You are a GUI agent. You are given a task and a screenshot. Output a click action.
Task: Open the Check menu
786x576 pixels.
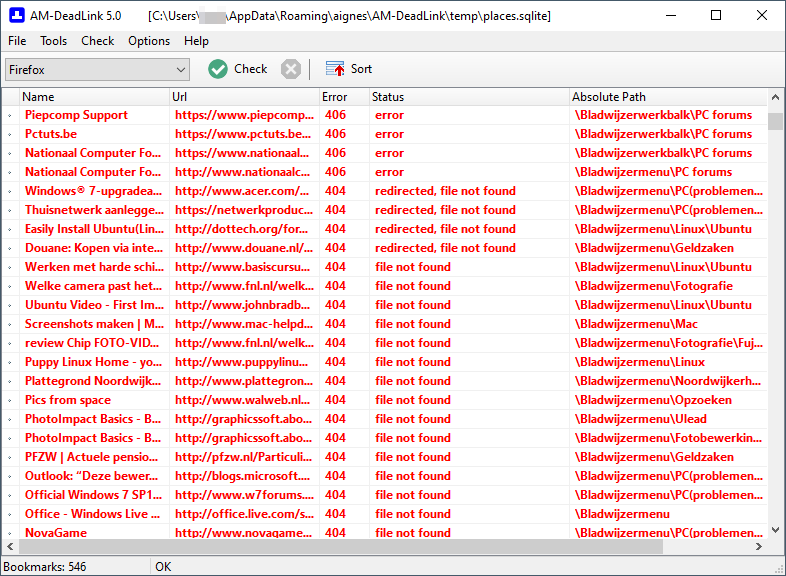click(x=98, y=41)
